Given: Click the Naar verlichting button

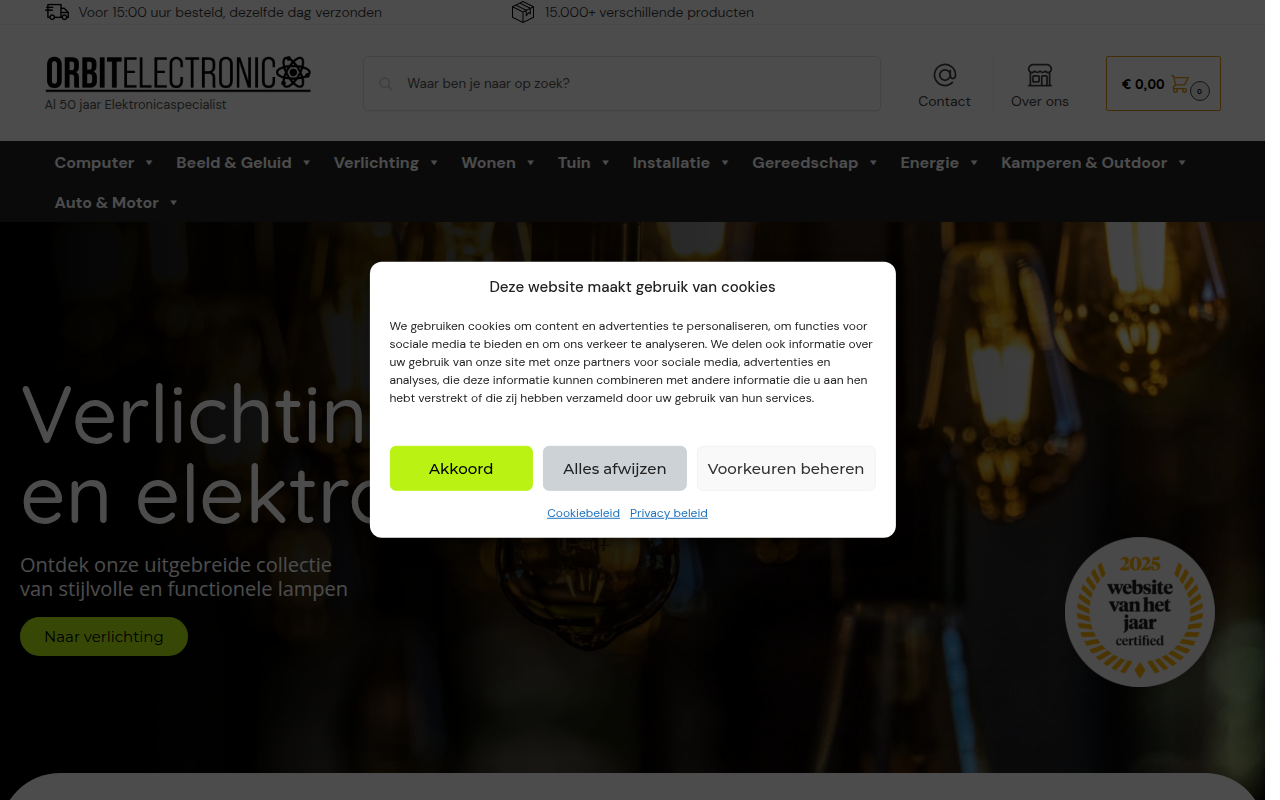Looking at the screenshot, I should 104,636.
